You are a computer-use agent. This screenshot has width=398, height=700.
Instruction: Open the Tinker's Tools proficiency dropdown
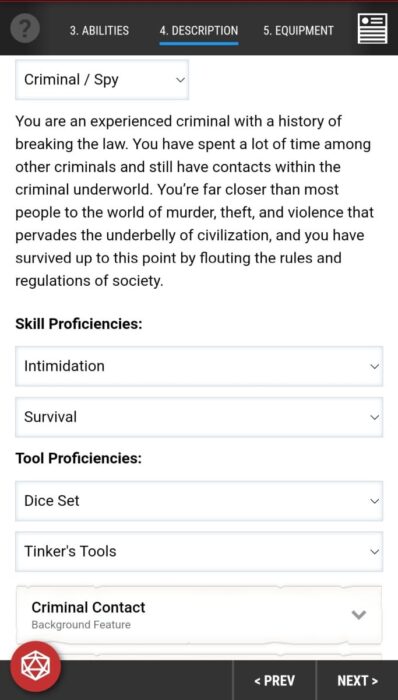199,552
